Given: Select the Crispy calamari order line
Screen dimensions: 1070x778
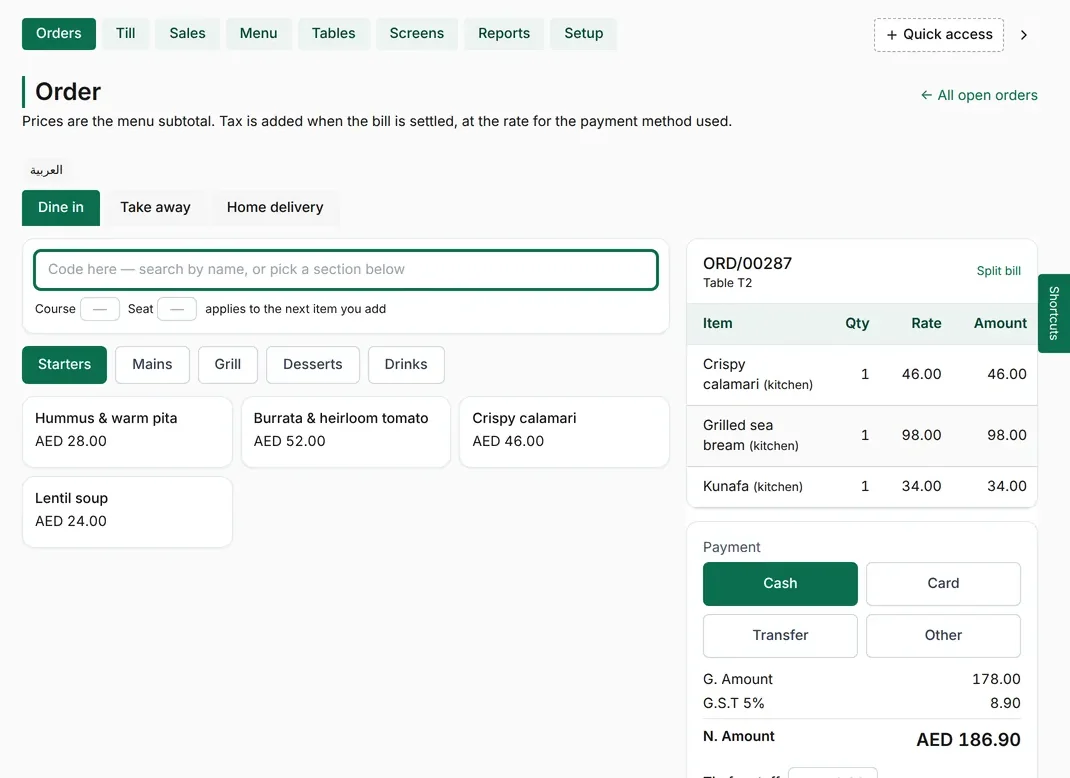Looking at the screenshot, I should point(862,375).
